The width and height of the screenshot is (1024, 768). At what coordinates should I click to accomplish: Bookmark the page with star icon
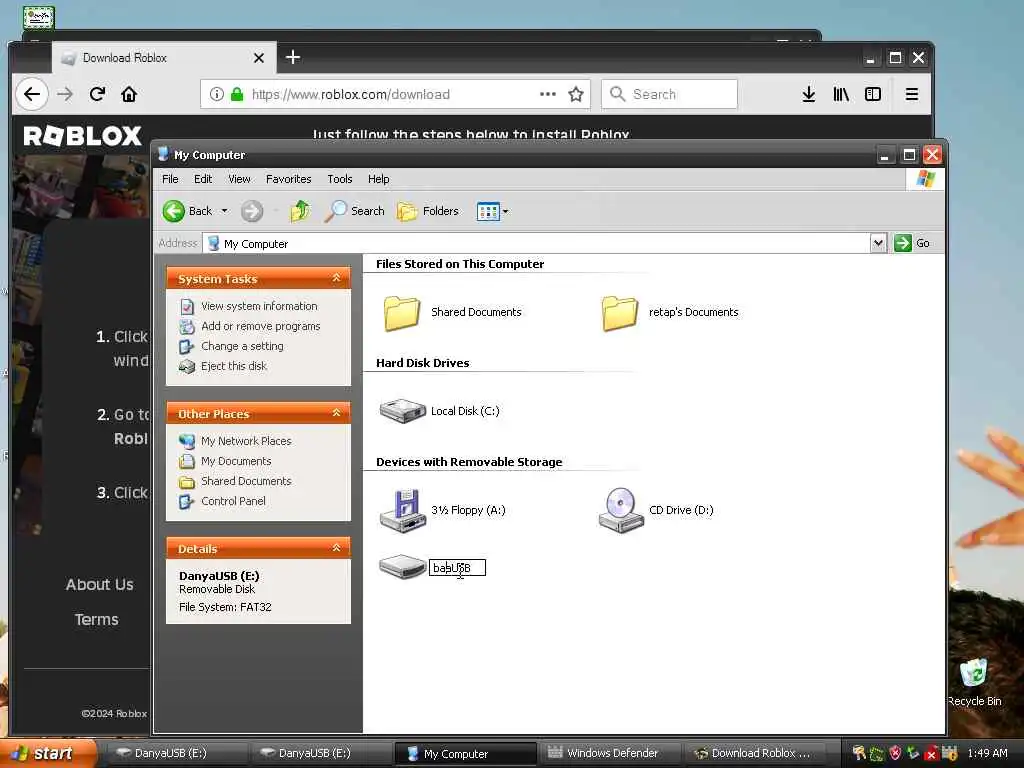pos(575,94)
